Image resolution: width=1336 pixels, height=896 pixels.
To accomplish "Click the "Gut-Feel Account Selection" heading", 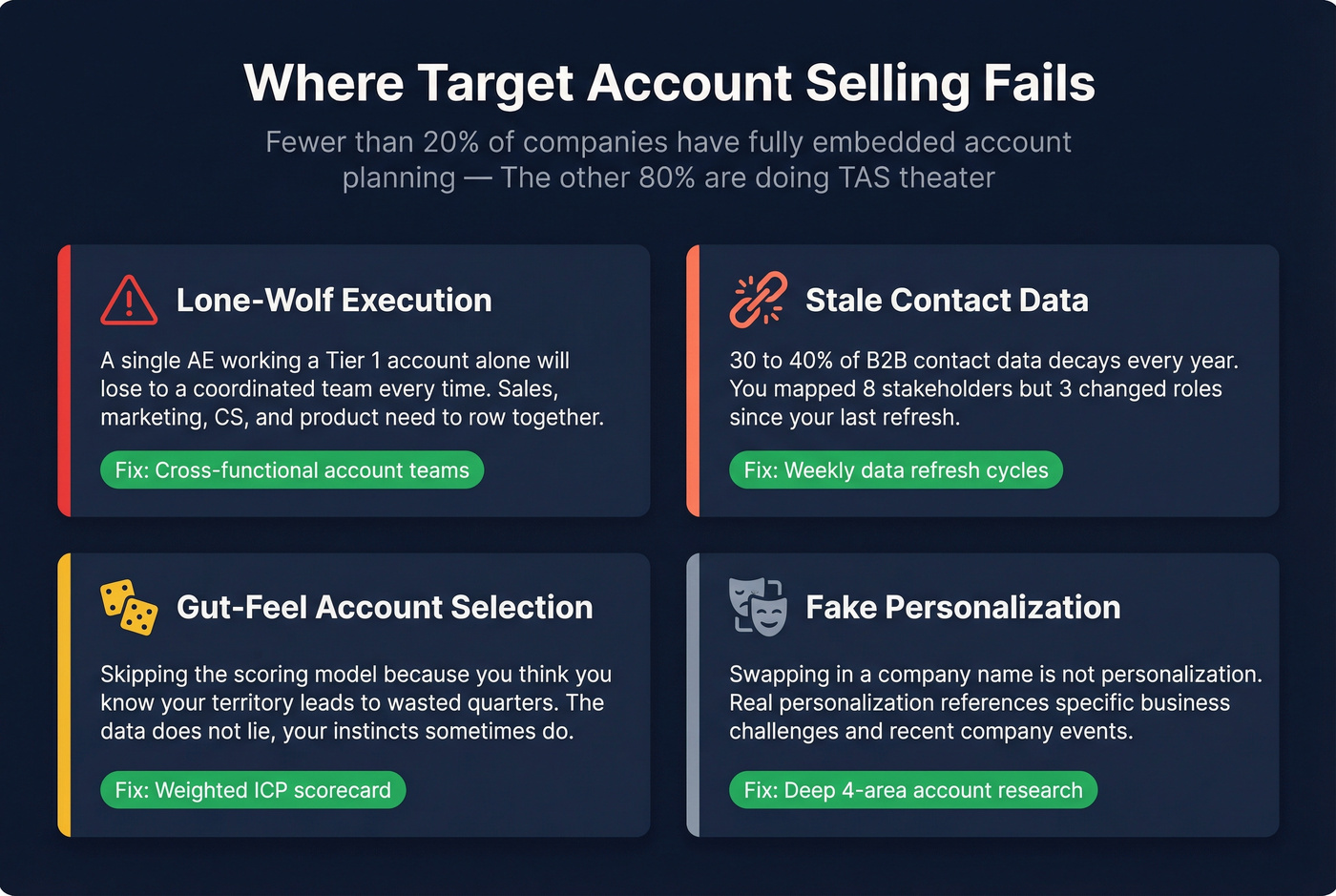I will point(385,608).
